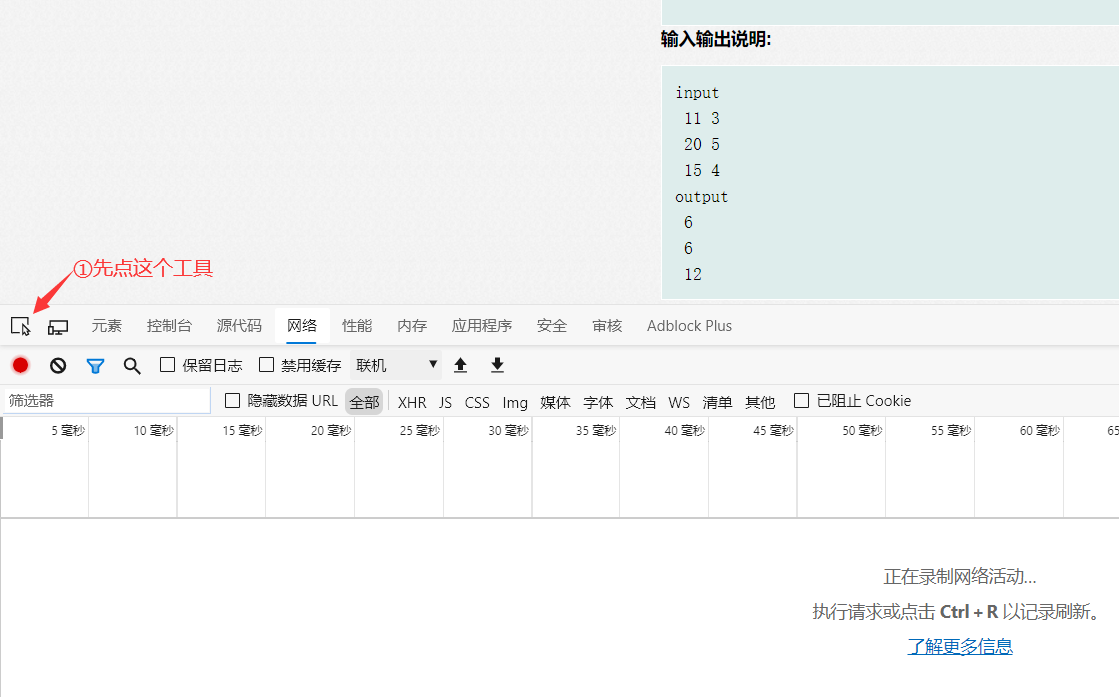Filter requests by 媒体 type
The image size is (1119, 697).
click(x=554, y=401)
